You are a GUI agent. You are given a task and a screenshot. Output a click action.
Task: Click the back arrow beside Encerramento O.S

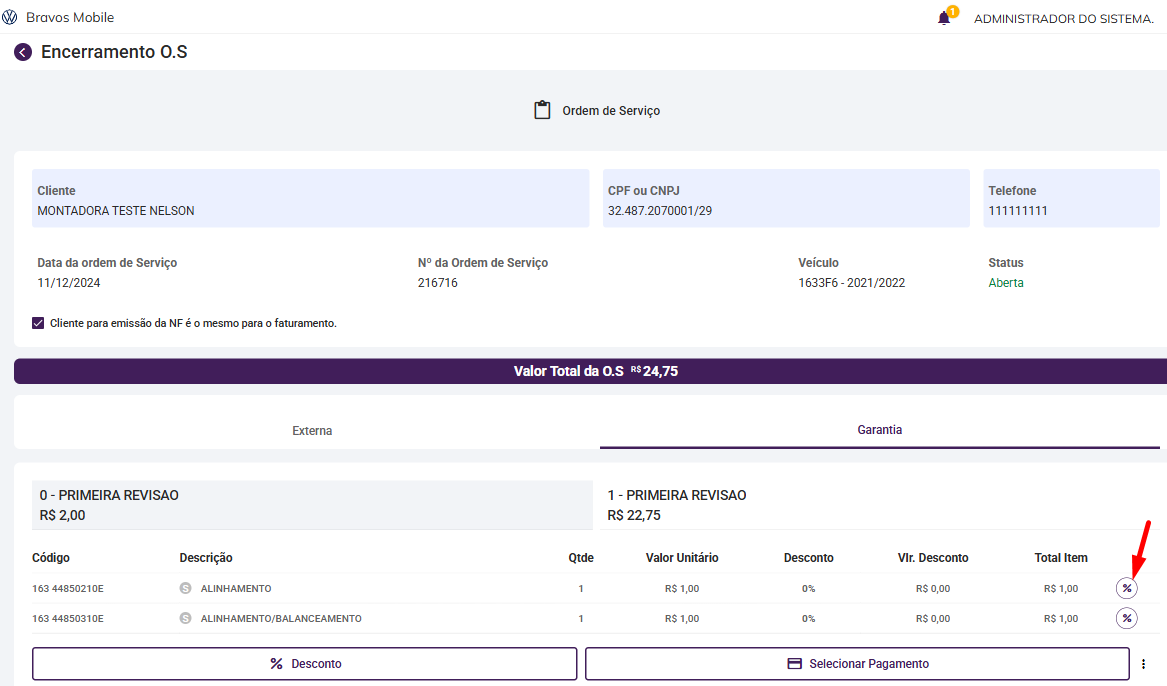click(23, 52)
